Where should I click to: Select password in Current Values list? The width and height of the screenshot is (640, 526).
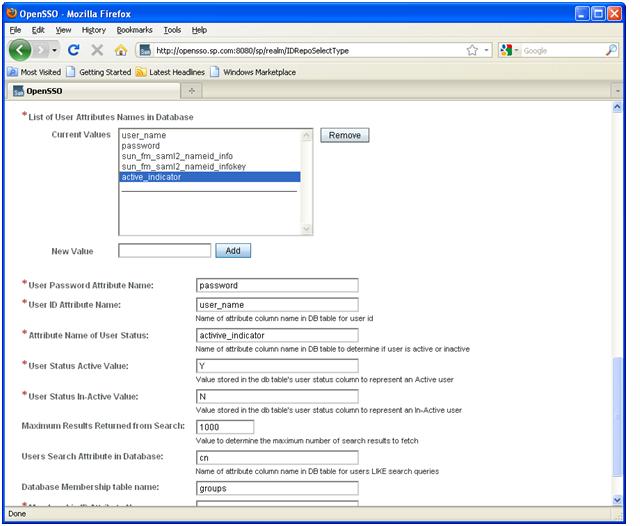coord(210,146)
